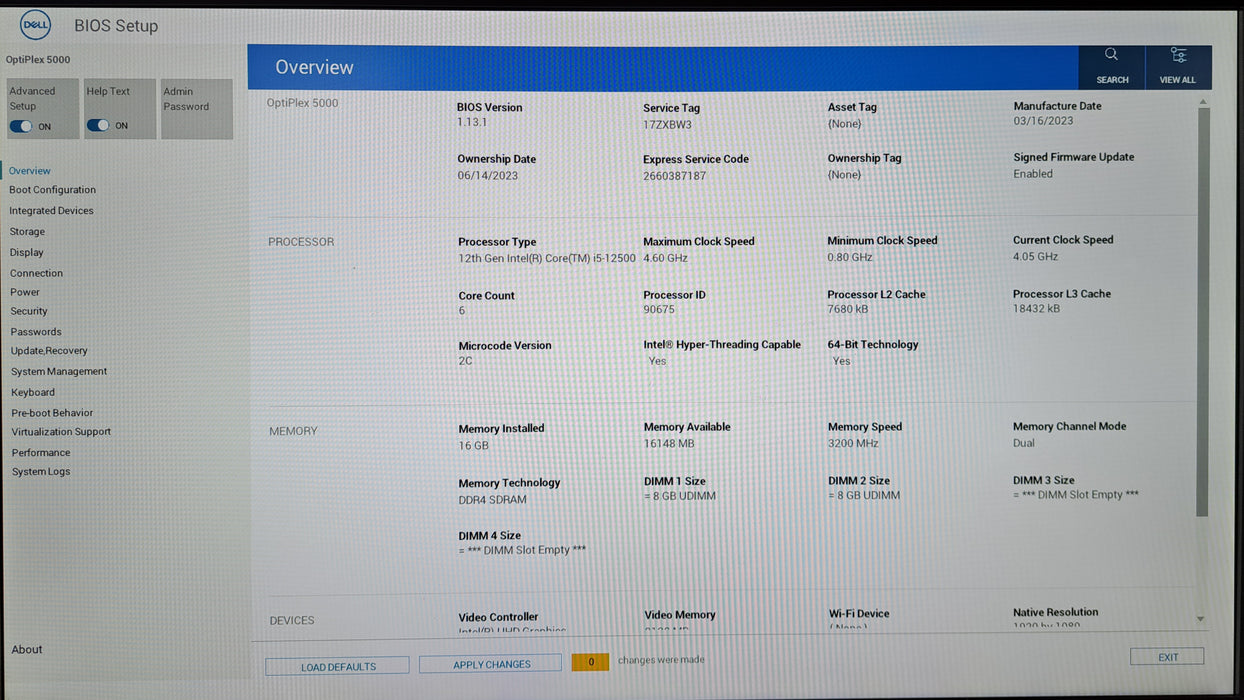Viewport: 1244px width, 700px height.
Task: Click the Apply Changes button
Action: pos(491,664)
